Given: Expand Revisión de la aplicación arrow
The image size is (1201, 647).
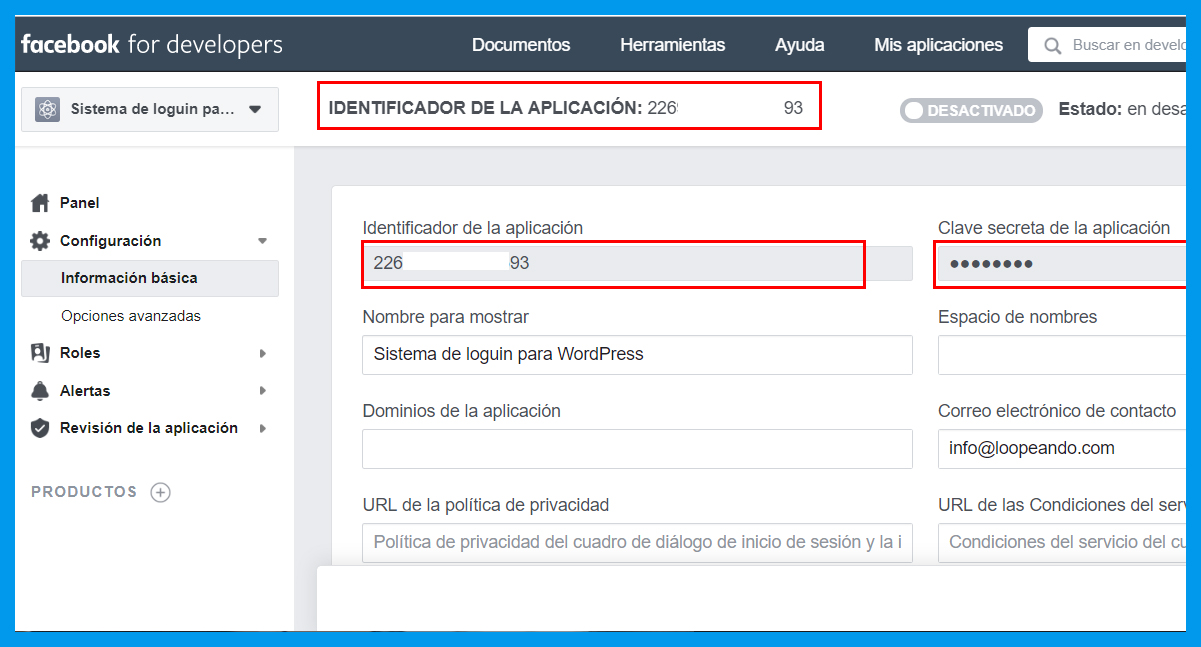Looking at the screenshot, I should 263,428.
